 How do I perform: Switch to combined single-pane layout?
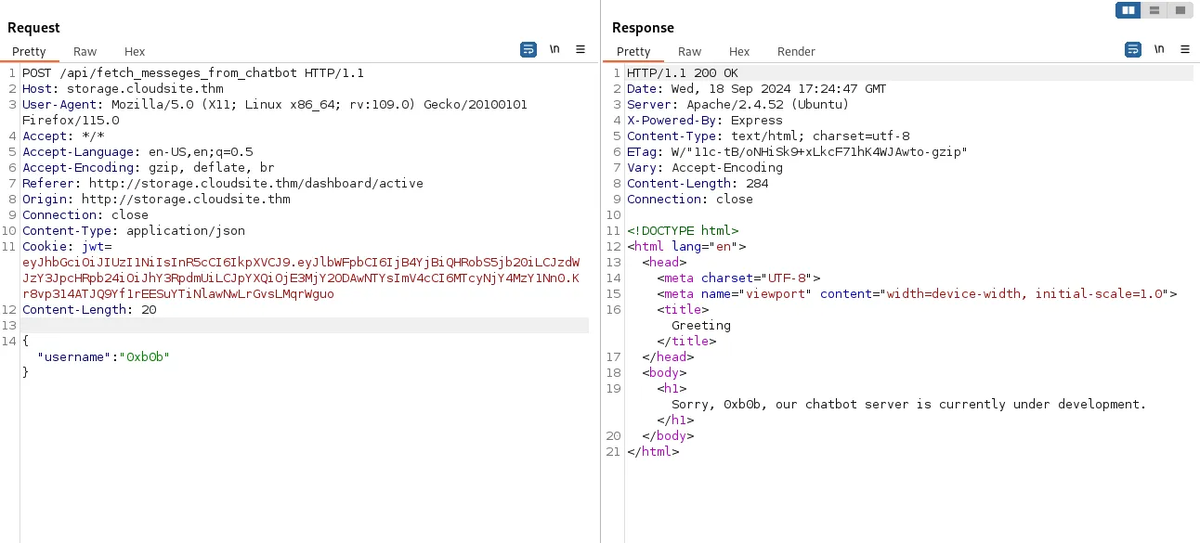(1181, 10)
